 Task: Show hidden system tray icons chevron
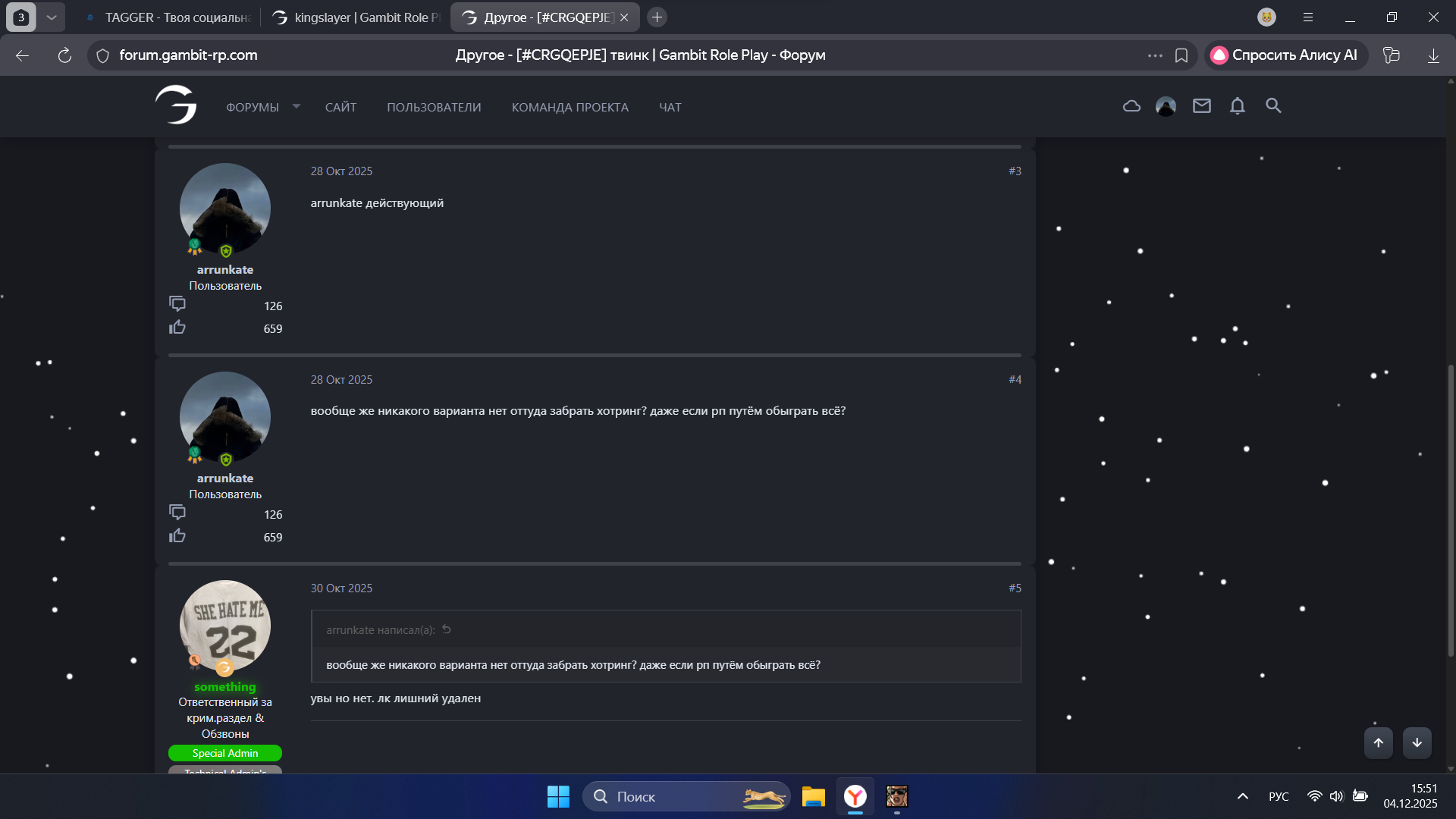[1242, 796]
